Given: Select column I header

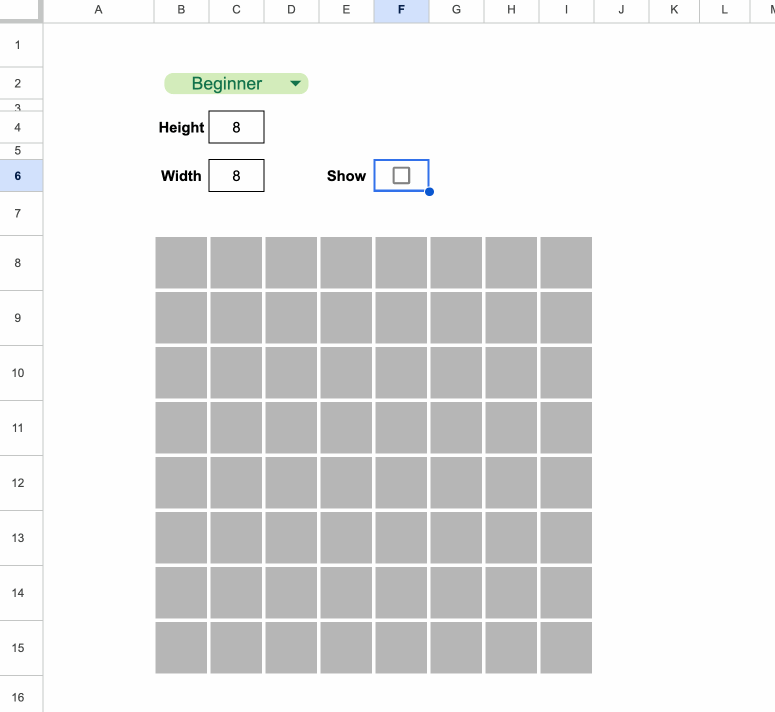Looking at the screenshot, I should 566,10.
